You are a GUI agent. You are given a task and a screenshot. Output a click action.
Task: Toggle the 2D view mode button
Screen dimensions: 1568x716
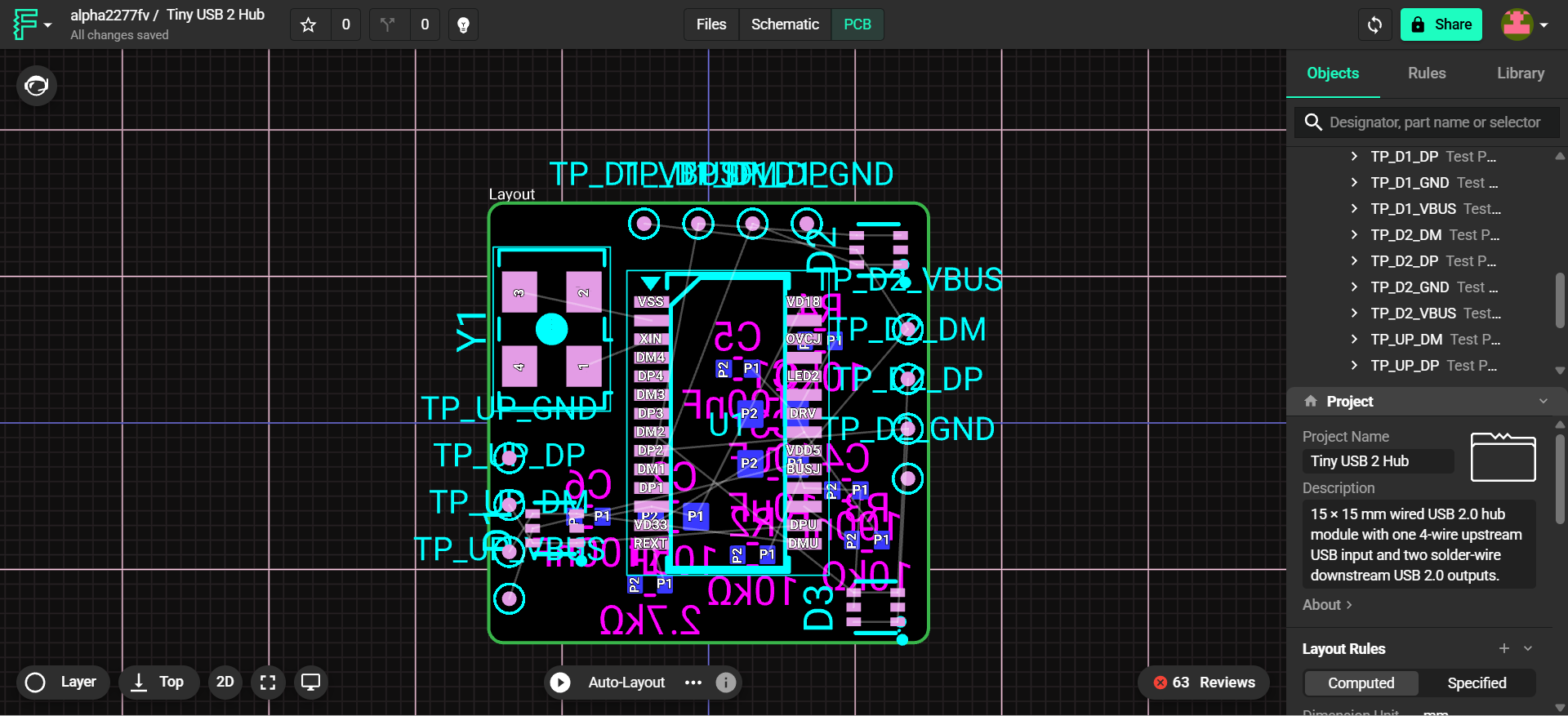tap(225, 682)
